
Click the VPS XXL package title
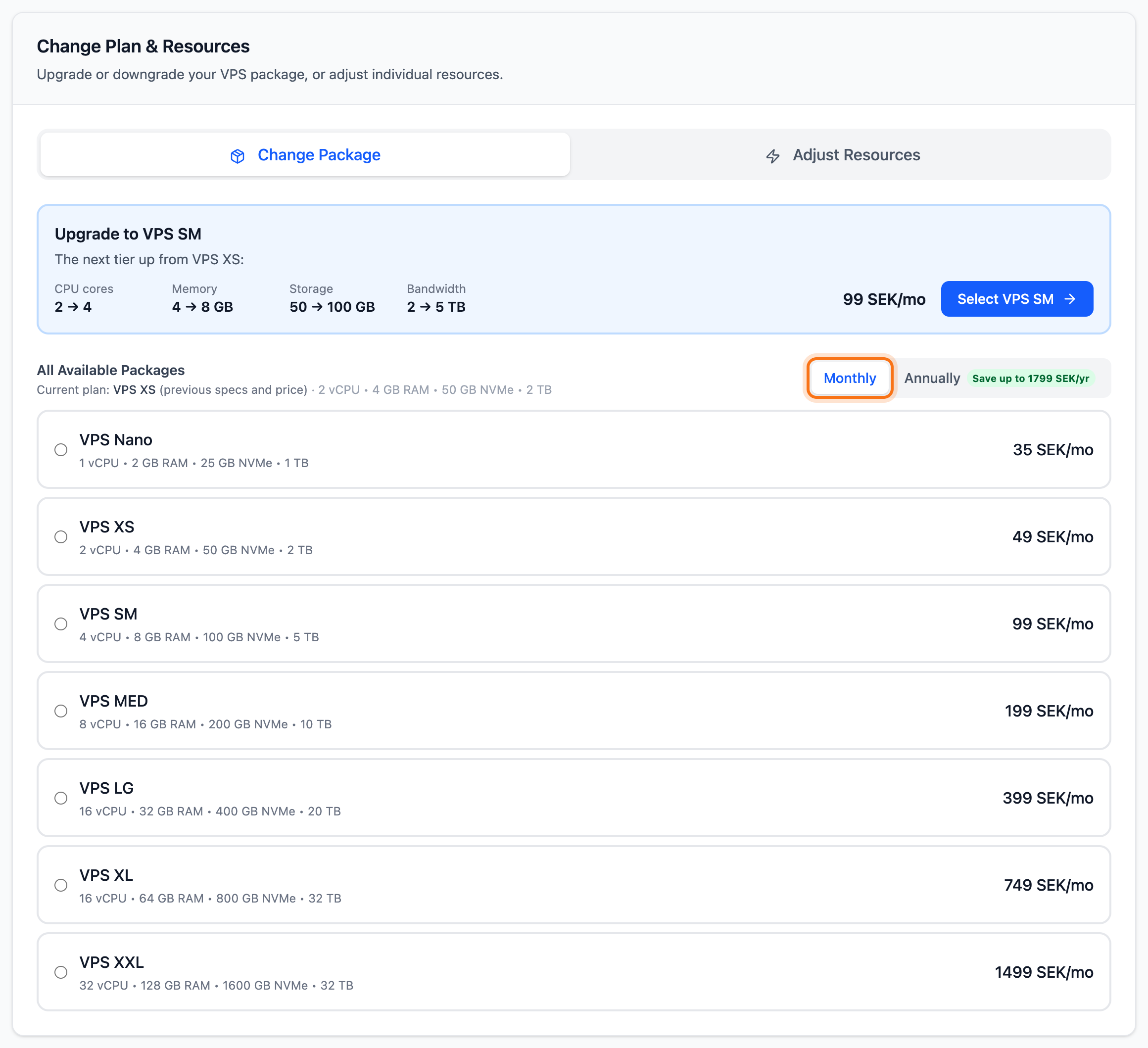pyautogui.click(x=111, y=963)
